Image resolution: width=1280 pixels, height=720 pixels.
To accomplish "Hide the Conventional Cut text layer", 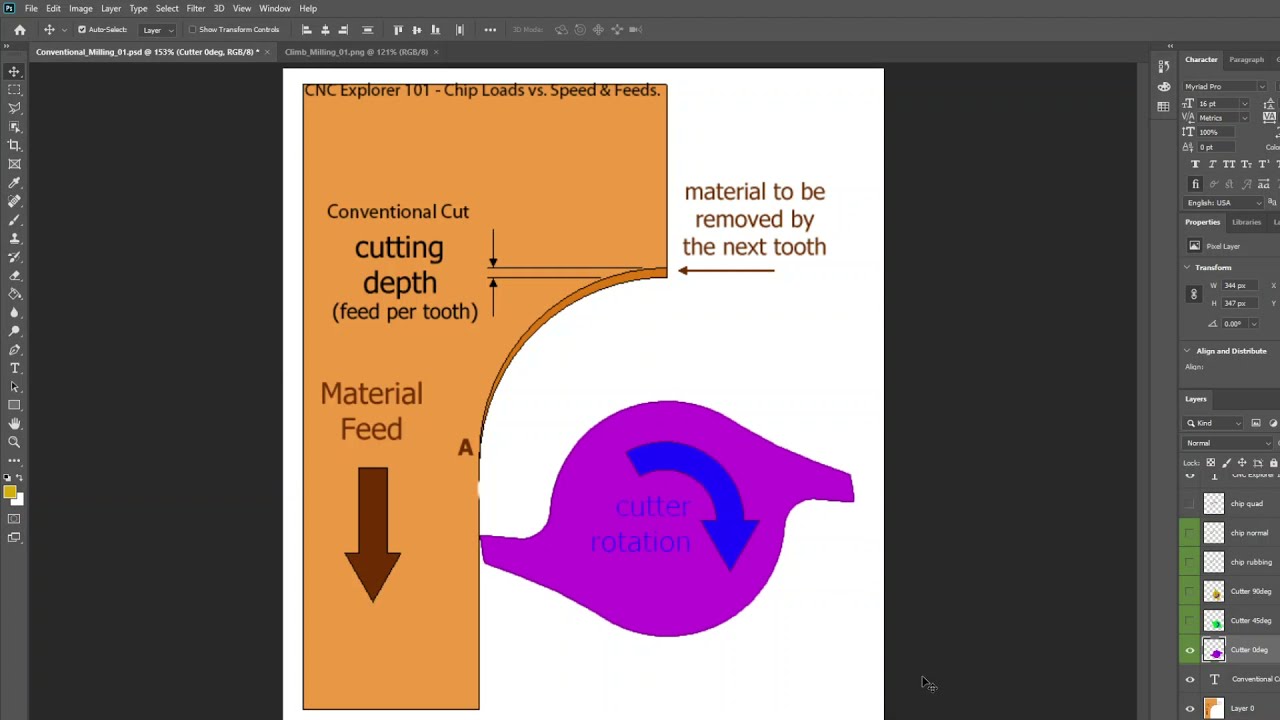I will point(1190,680).
